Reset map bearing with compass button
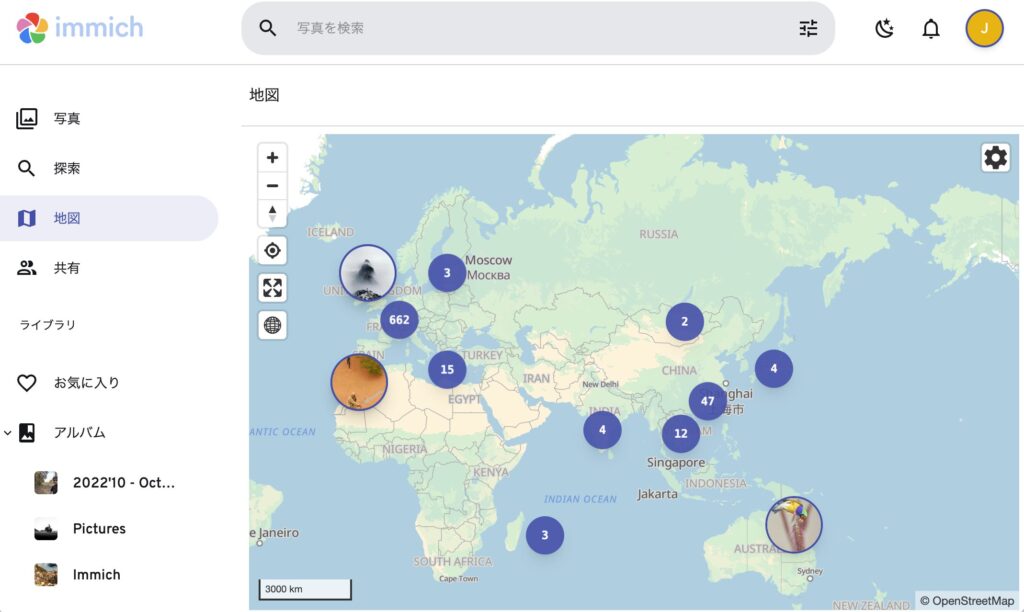Image resolution: width=1024 pixels, height=612 pixels. [x=272, y=213]
